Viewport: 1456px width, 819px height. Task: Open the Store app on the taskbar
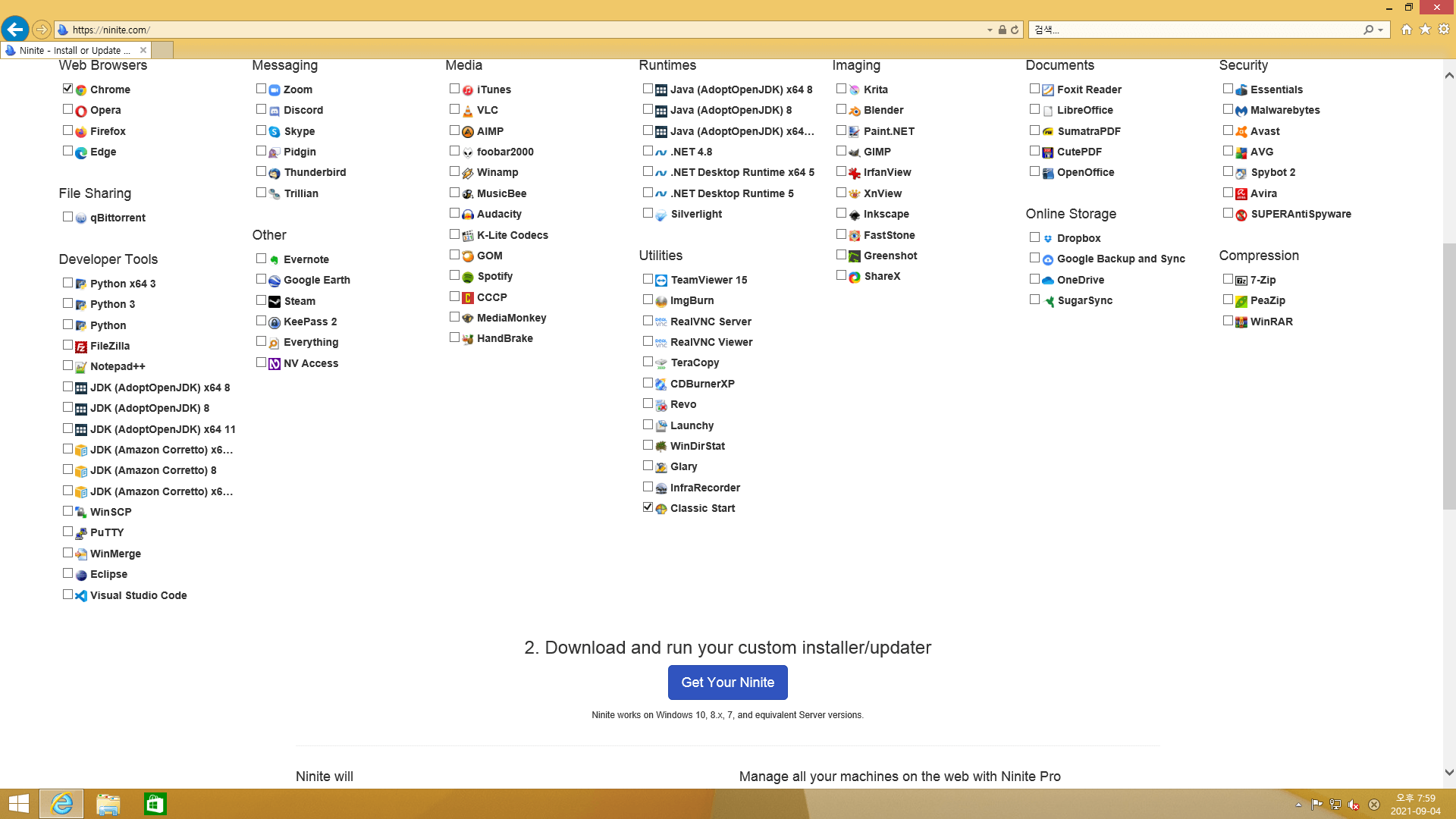coord(155,805)
